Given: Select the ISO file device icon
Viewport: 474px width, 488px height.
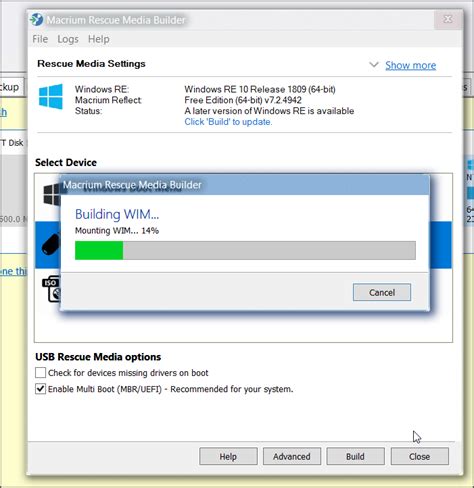Looking at the screenshot, I should (51, 289).
